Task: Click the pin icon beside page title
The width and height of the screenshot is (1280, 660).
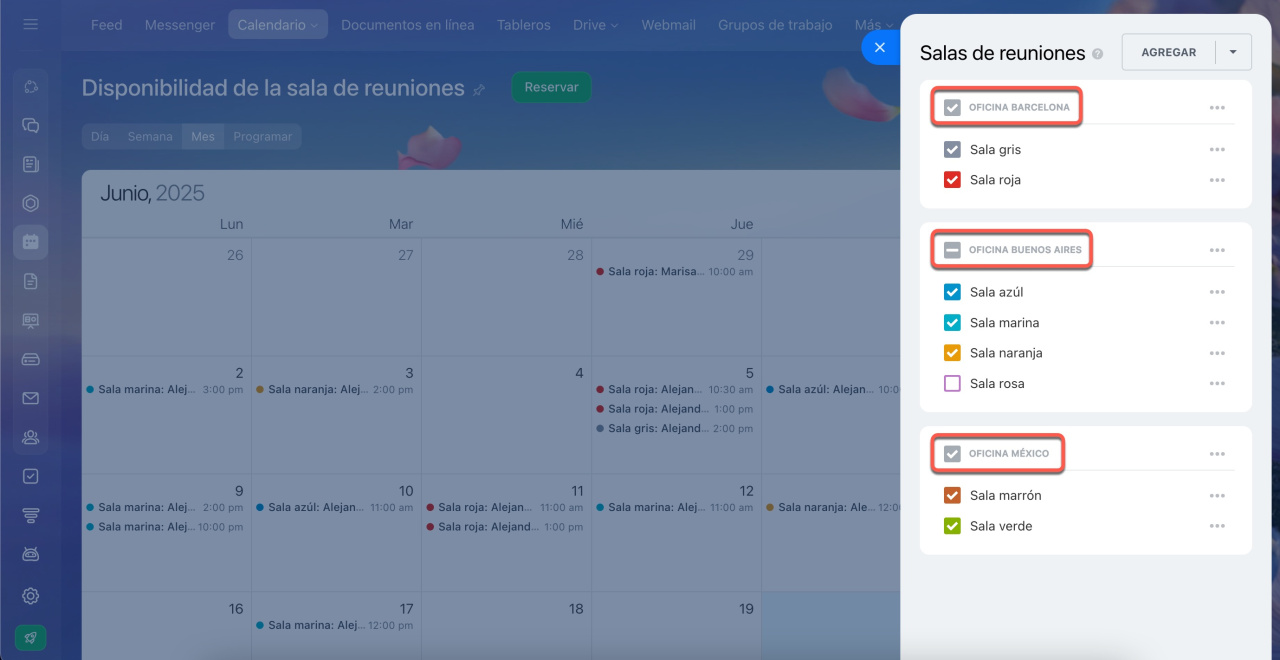Action: pos(479,89)
